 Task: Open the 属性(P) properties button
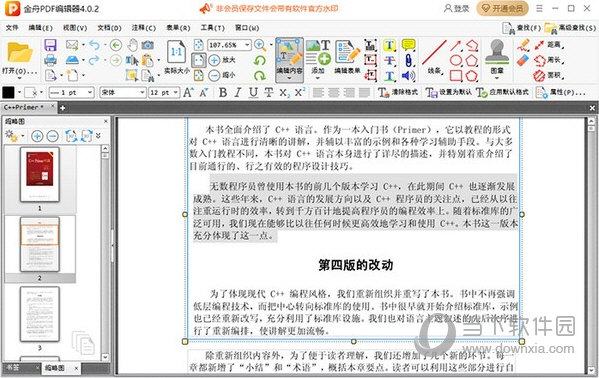click(560, 92)
